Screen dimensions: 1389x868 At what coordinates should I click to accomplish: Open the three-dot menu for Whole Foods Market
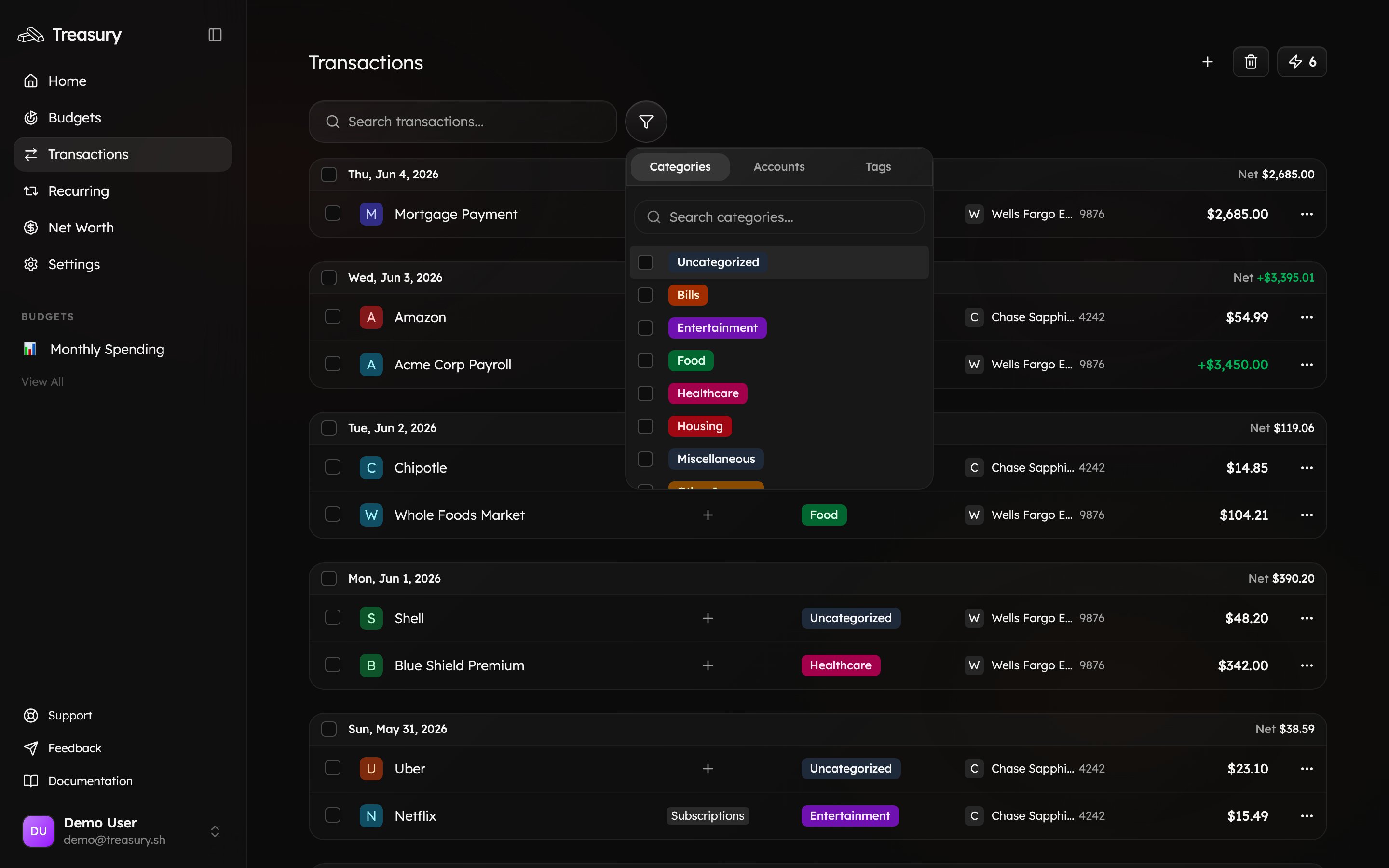[1307, 515]
